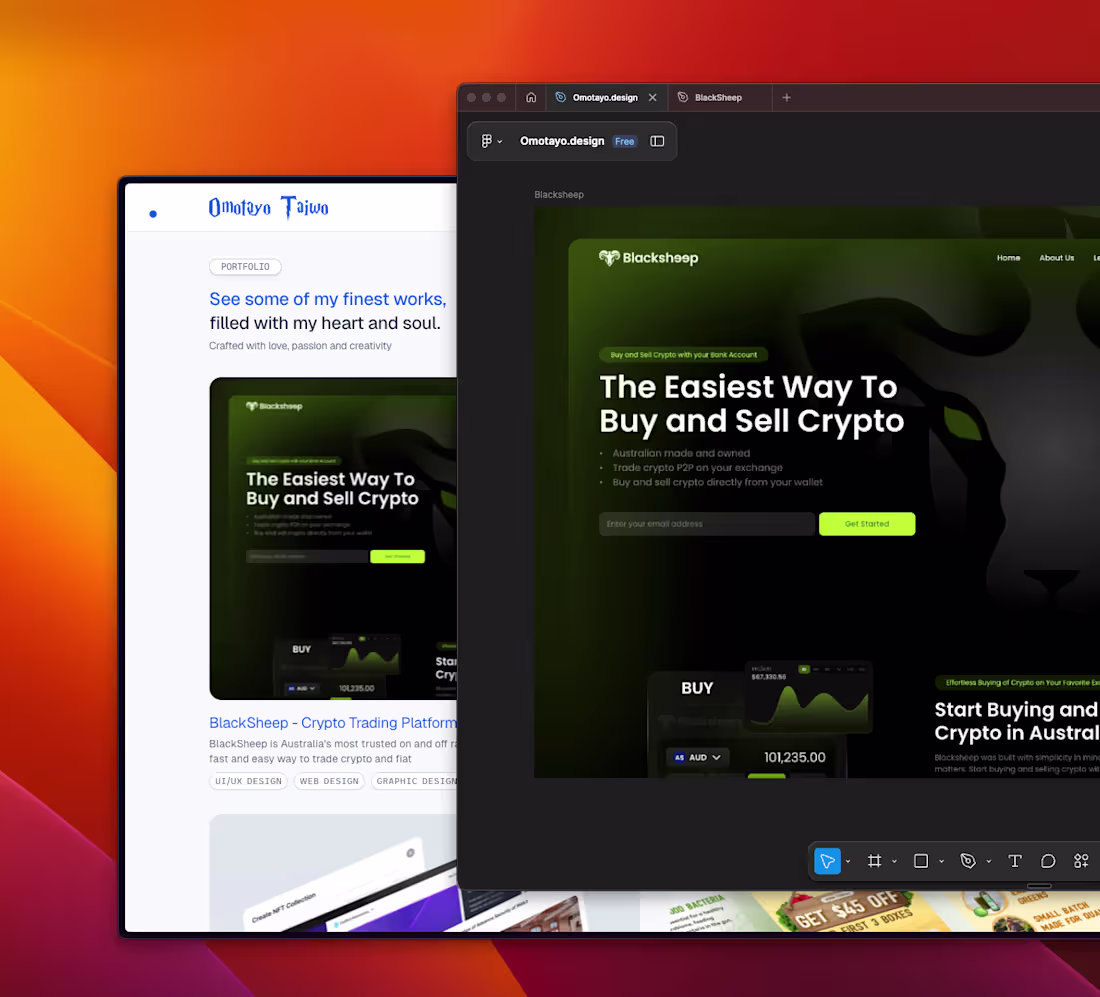Select the Pen tool
The height and width of the screenshot is (997, 1100).
point(968,861)
